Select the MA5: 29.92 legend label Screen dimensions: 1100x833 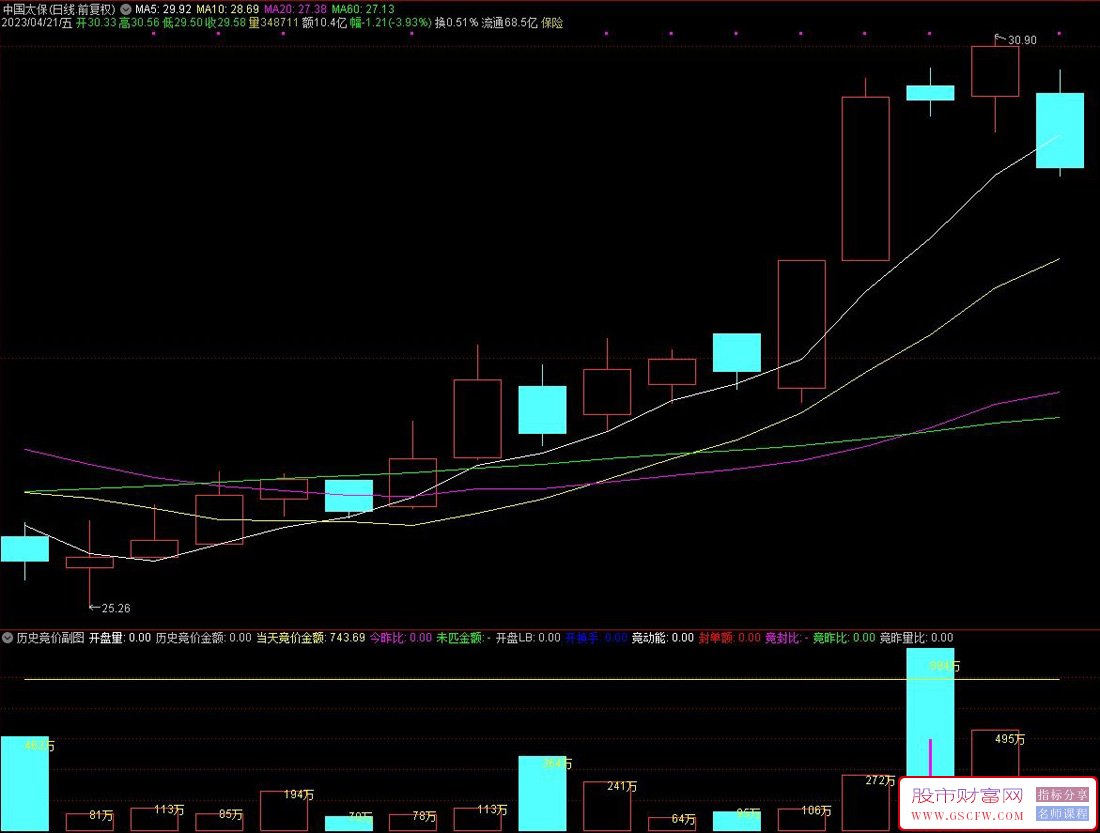click(163, 10)
